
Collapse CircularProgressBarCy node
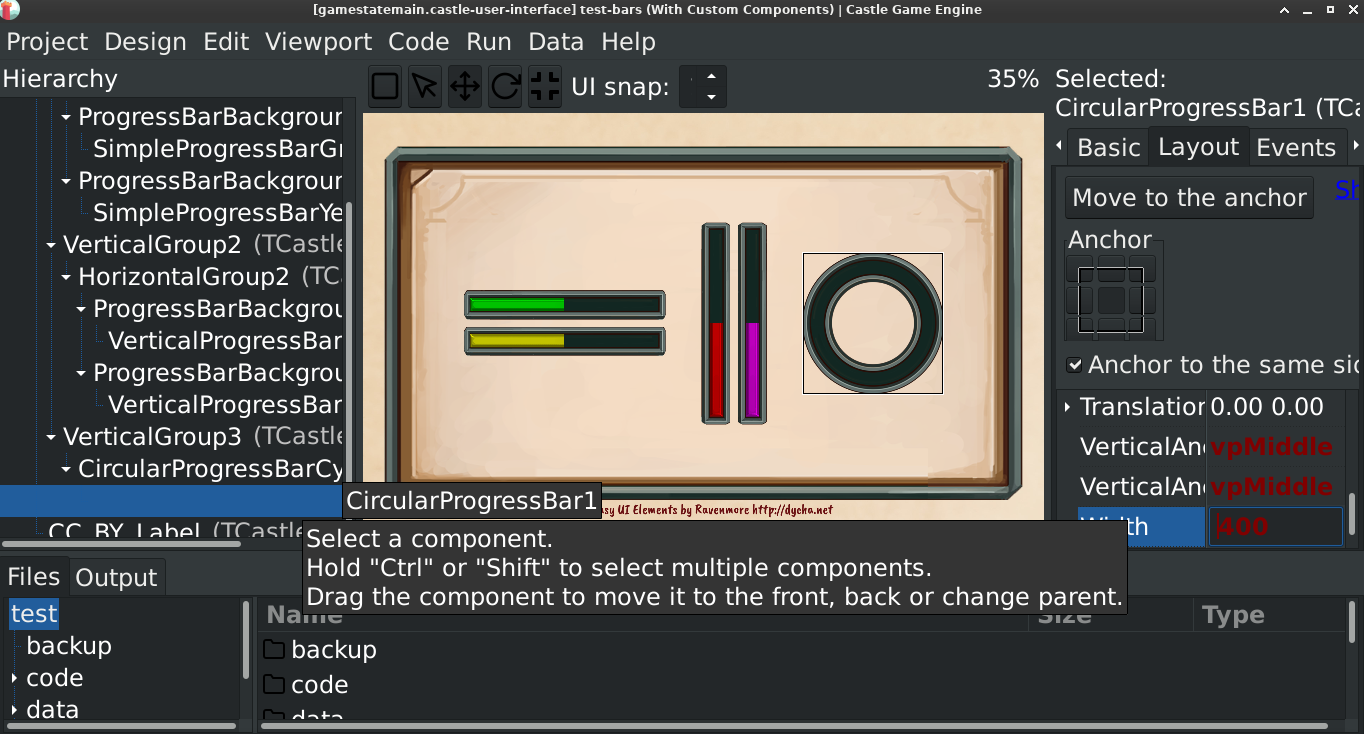click(x=66, y=469)
